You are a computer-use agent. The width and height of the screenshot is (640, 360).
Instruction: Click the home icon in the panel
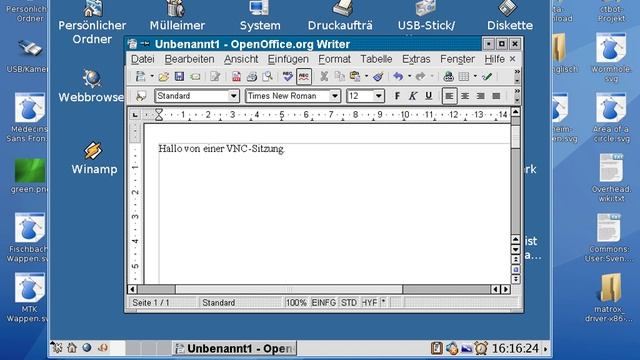tap(72, 348)
